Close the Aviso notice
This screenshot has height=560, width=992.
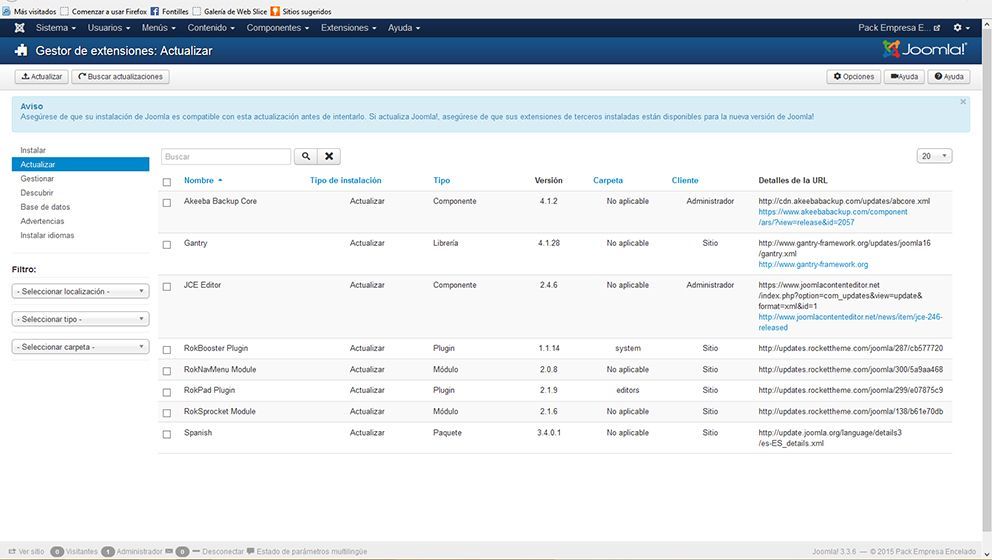click(963, 102)
